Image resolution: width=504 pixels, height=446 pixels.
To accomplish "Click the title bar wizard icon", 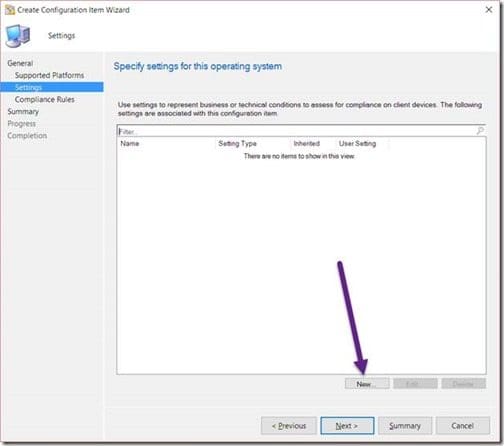I will pyautogui.click(x=10, y=10).
